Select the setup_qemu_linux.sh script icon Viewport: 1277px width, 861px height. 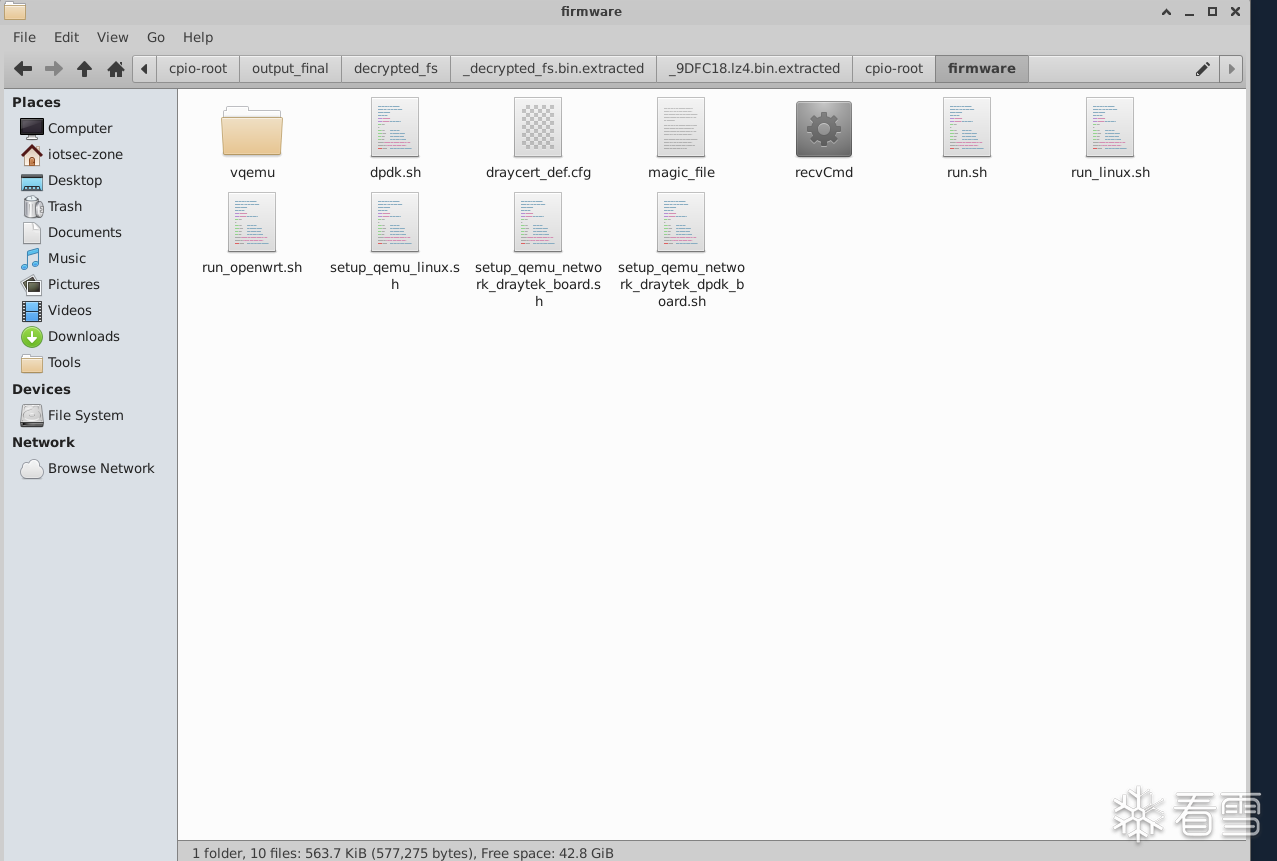coord(395,222)
